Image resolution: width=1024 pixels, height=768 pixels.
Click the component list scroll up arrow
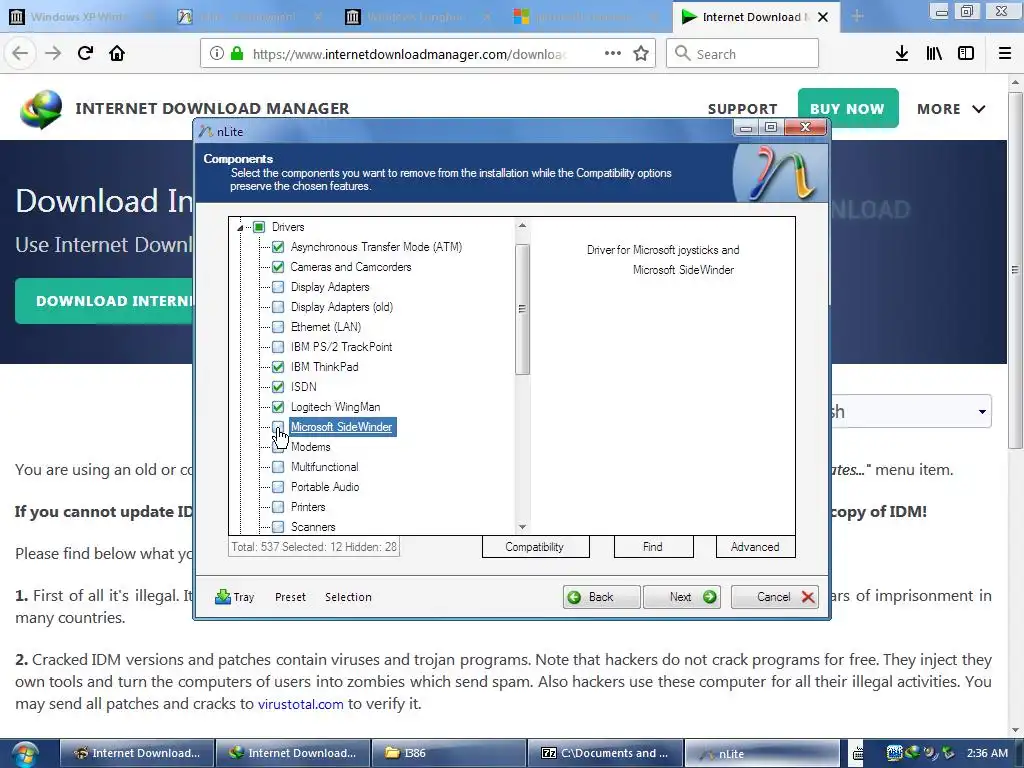(522, 226)
